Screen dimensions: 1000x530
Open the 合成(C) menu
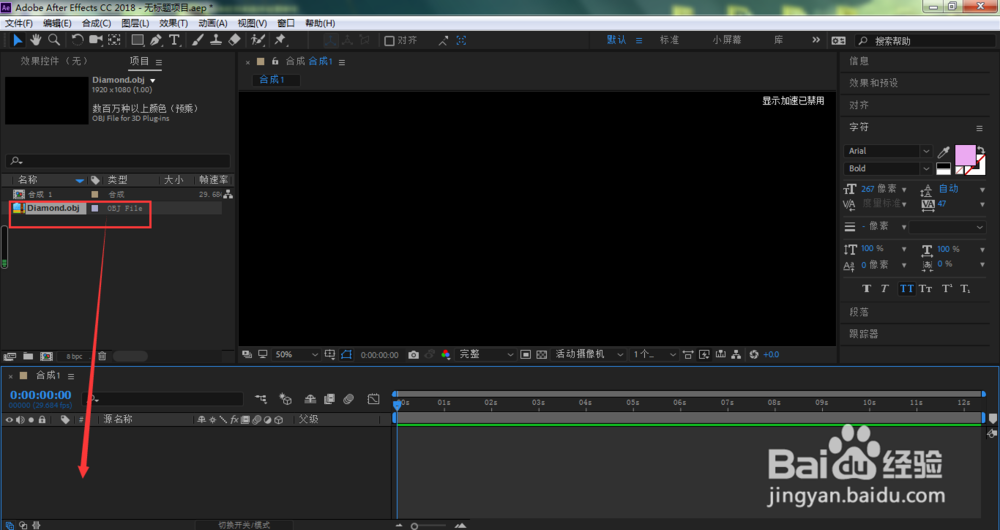tap(96, 23)
